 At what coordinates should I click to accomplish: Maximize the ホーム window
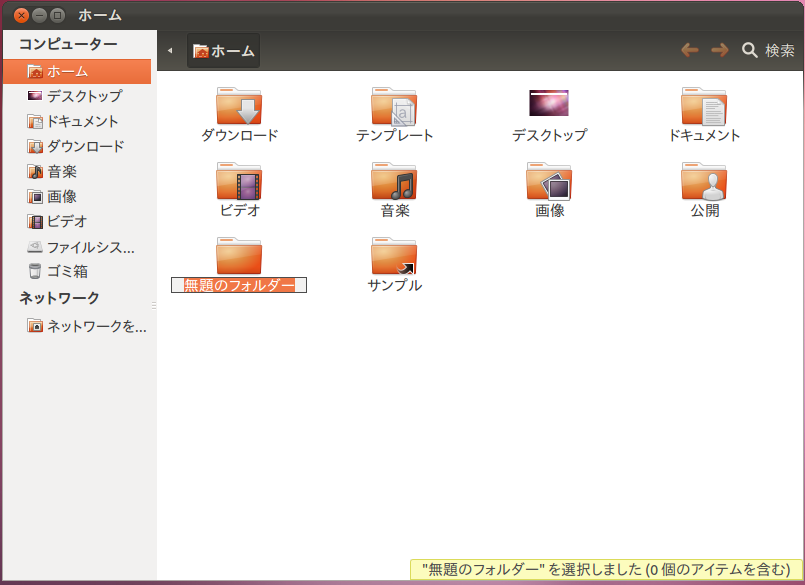(x=58, y=15)
